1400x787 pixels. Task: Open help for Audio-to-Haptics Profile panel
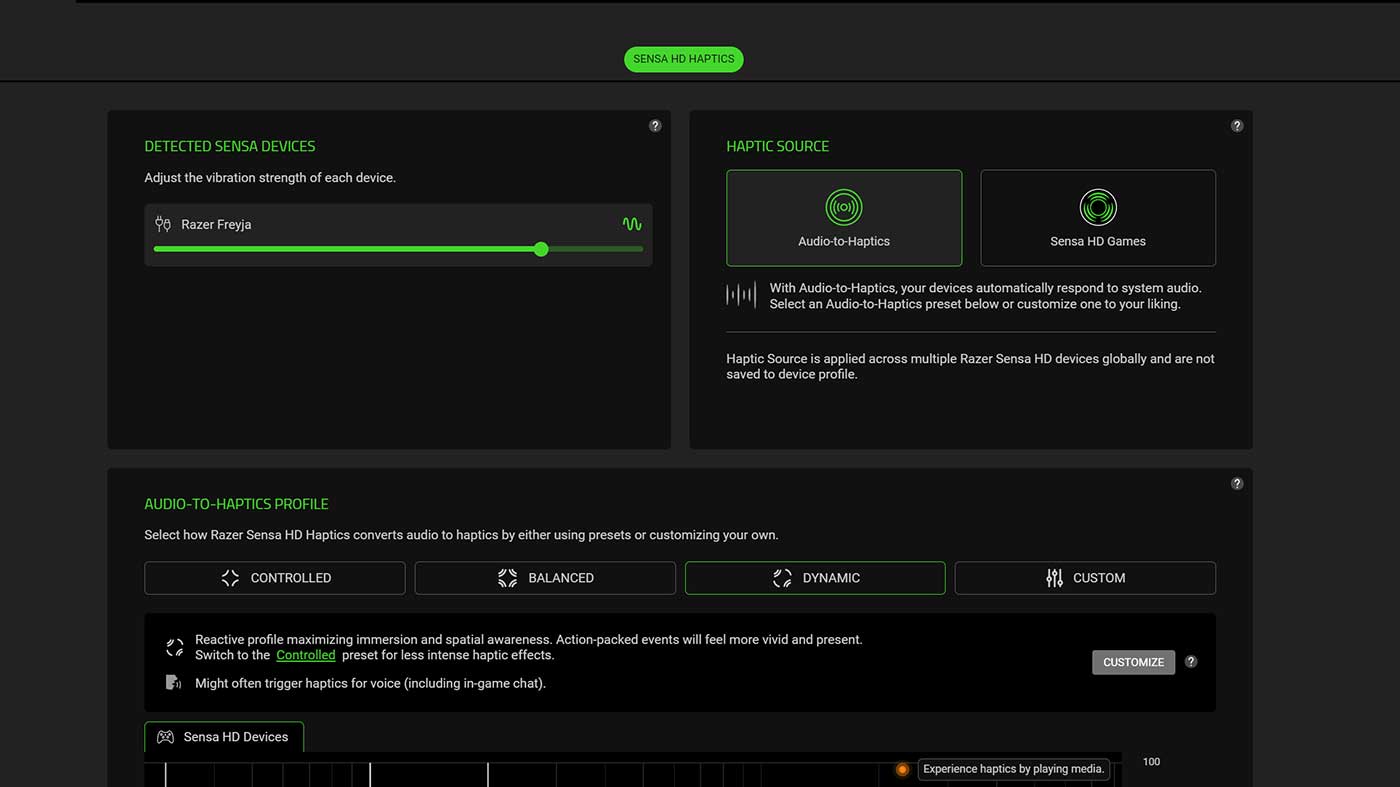[1237, 484]
